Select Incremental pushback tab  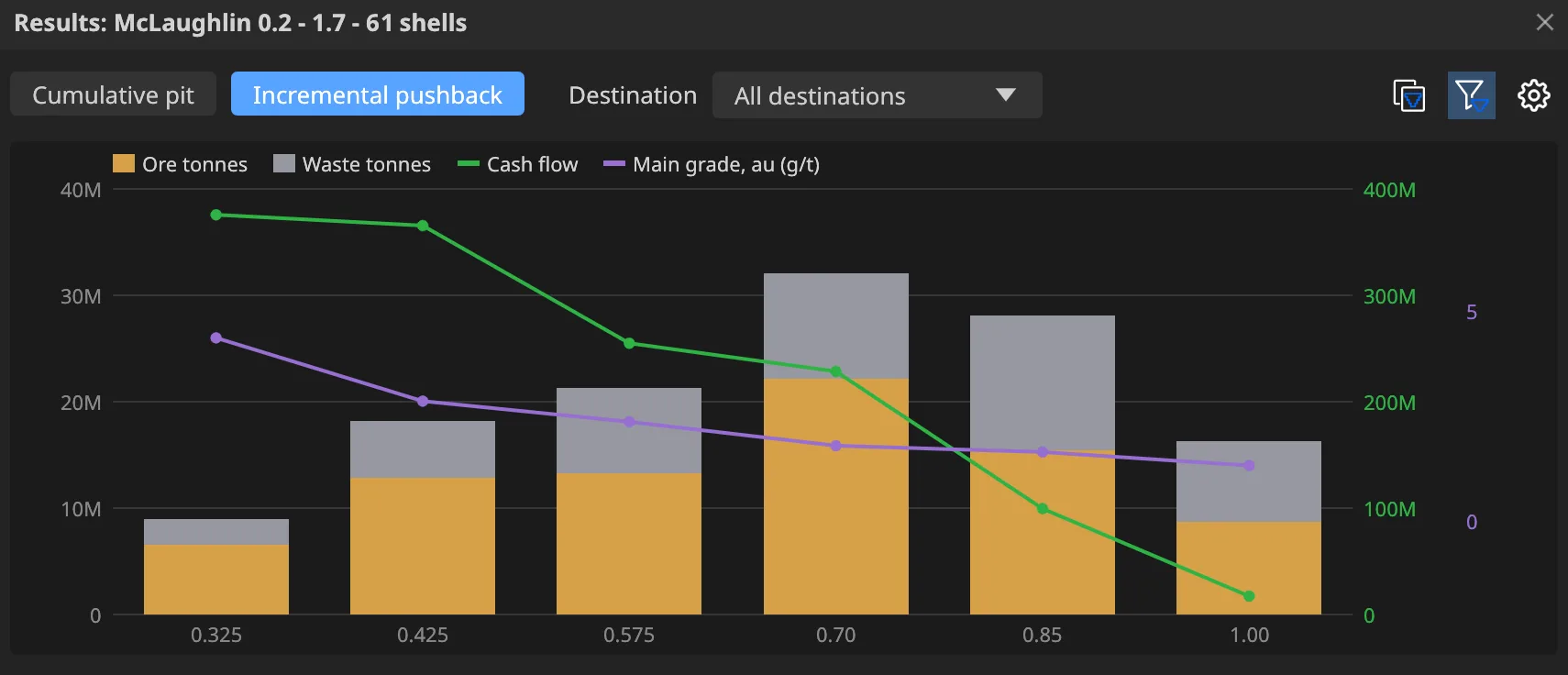(x=378, y=94)
